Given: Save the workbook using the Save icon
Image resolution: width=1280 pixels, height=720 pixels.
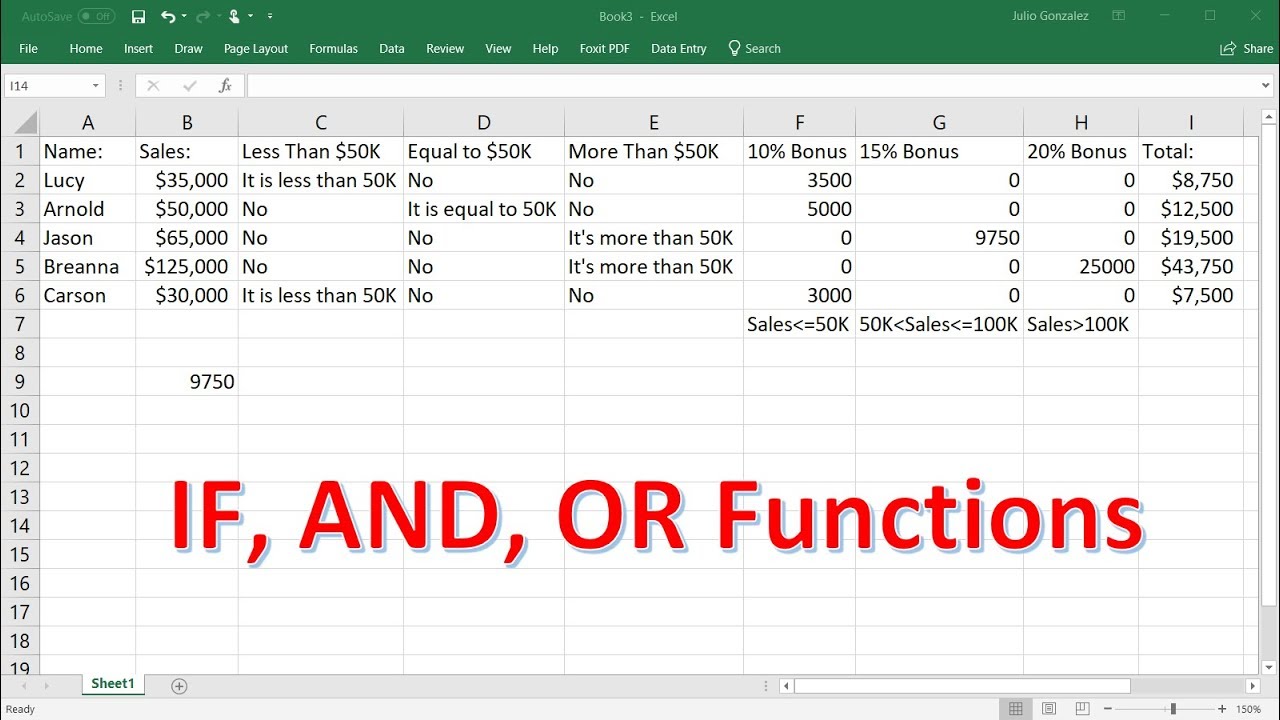Looking at the screenshot, I should point(138,16).
